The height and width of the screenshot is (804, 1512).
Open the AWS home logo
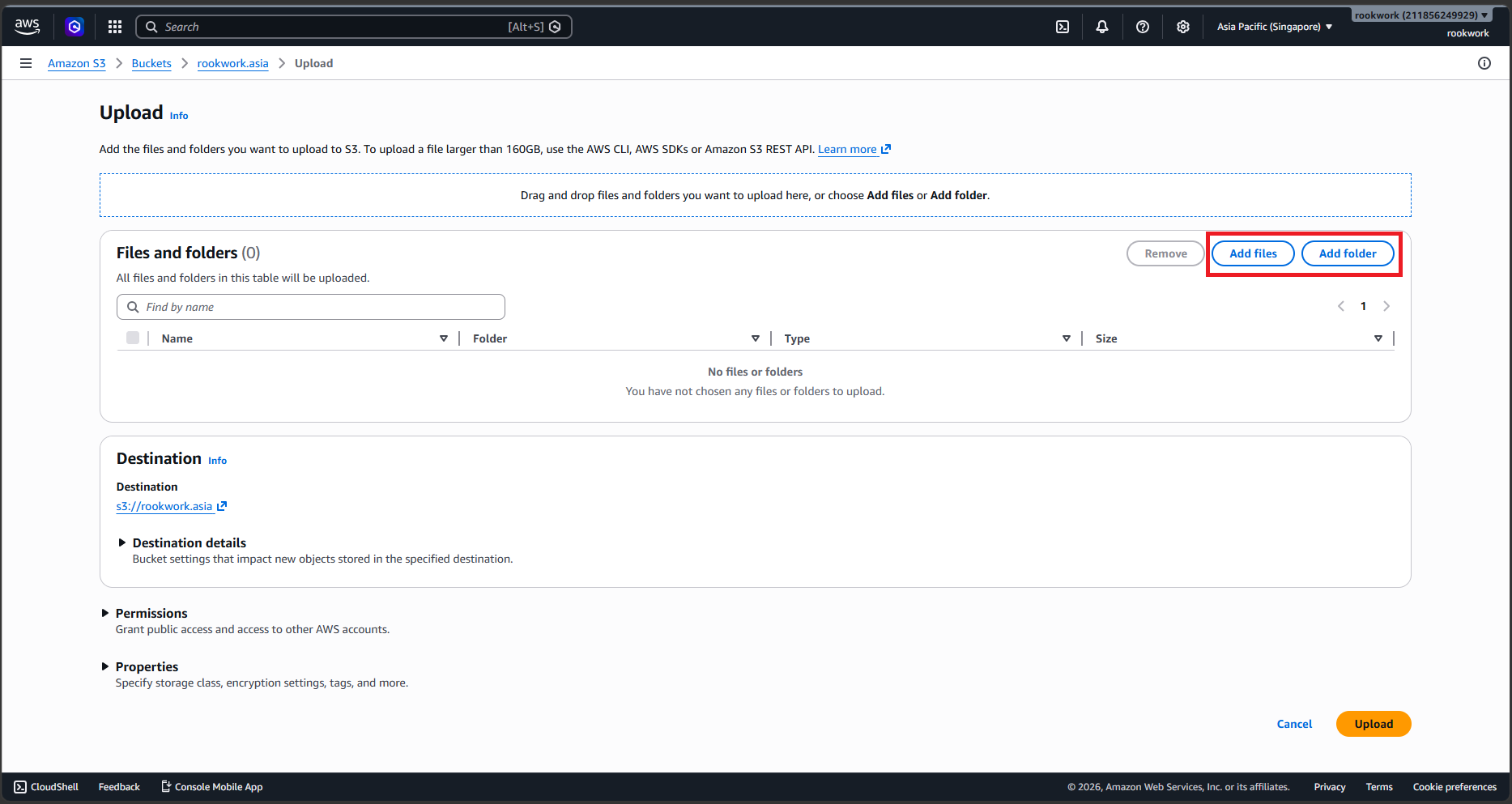[x=27, y=26]
